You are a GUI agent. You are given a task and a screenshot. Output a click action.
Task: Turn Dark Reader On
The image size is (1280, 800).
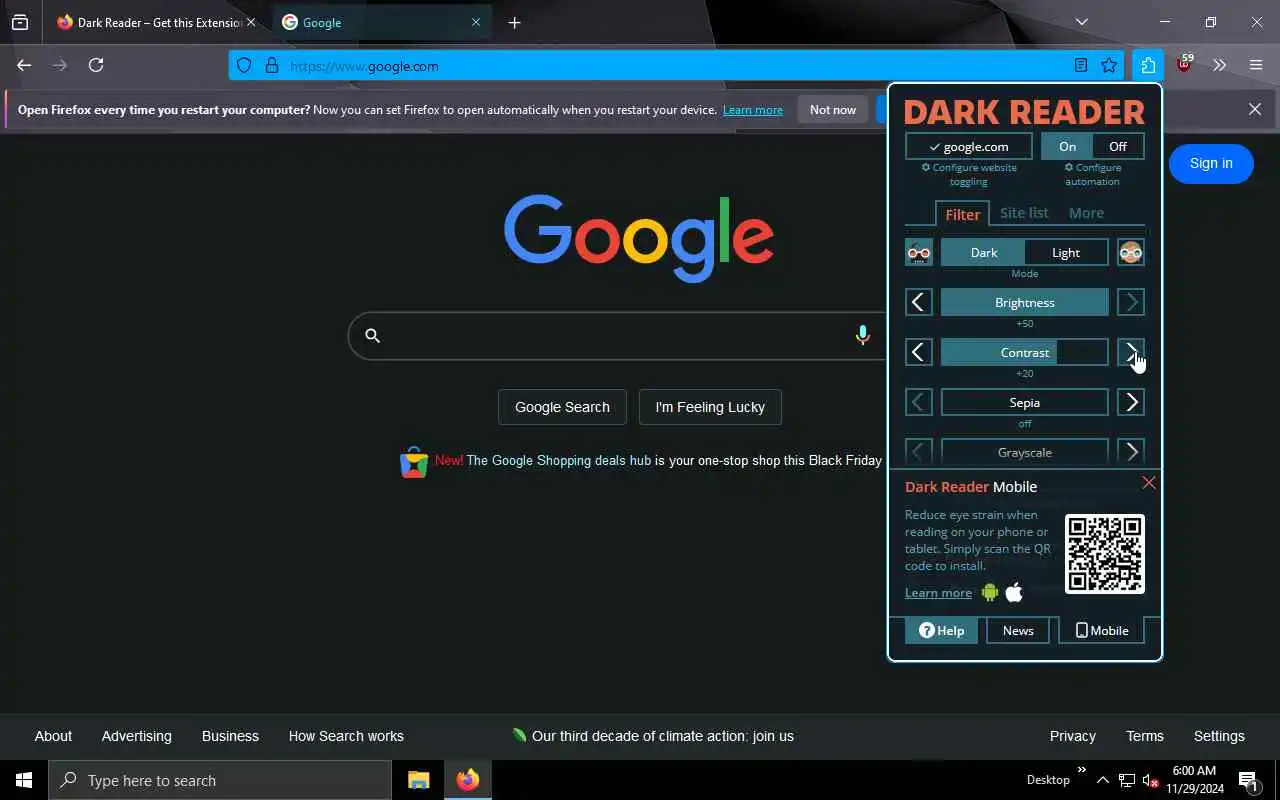coord(1067,146)
